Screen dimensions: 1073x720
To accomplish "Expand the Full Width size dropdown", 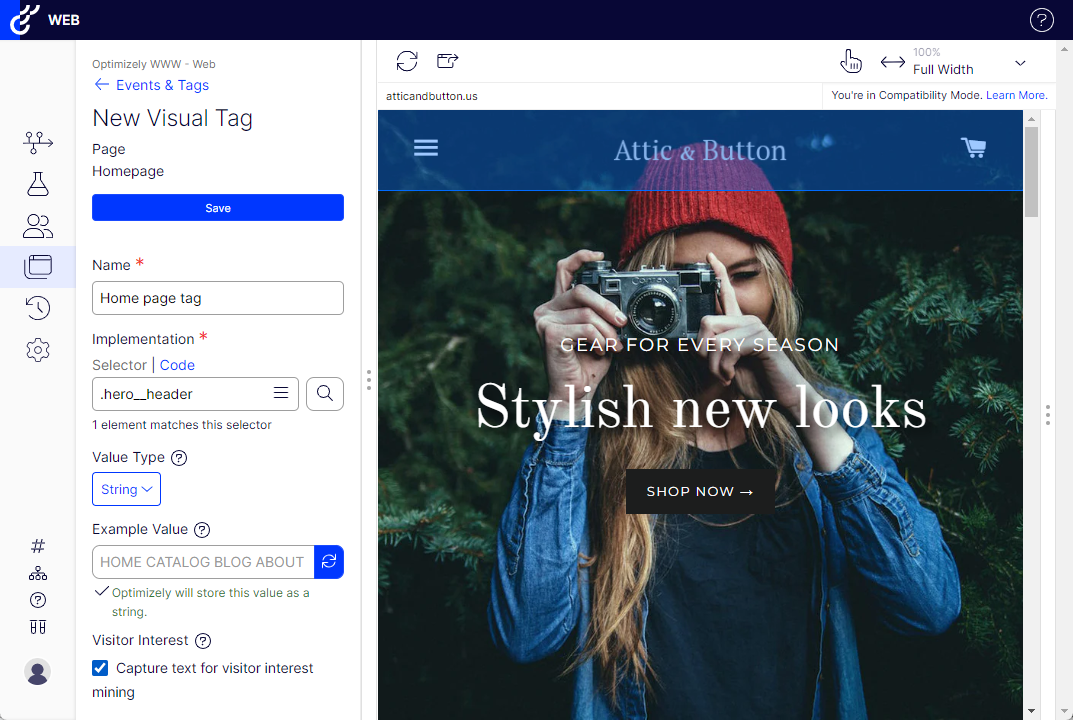I will (x=1020, y=63).
